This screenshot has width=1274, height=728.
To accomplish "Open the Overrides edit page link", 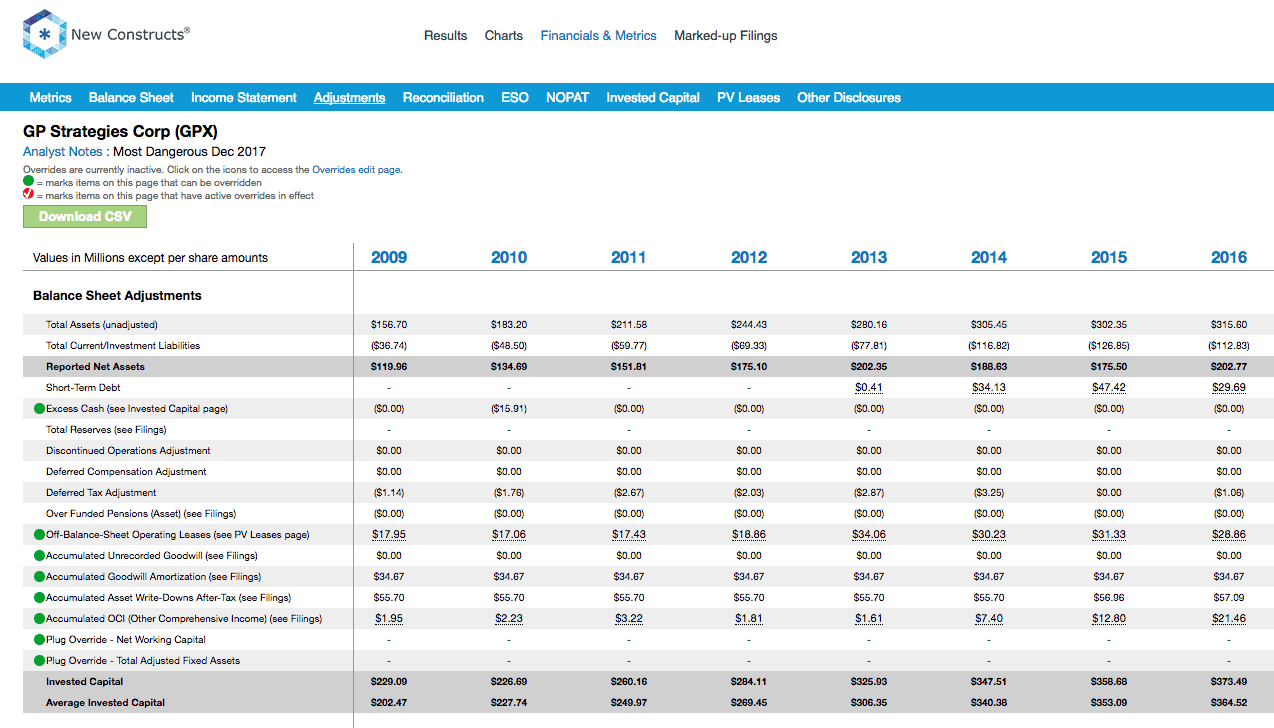I will click(x=356, y=170).
